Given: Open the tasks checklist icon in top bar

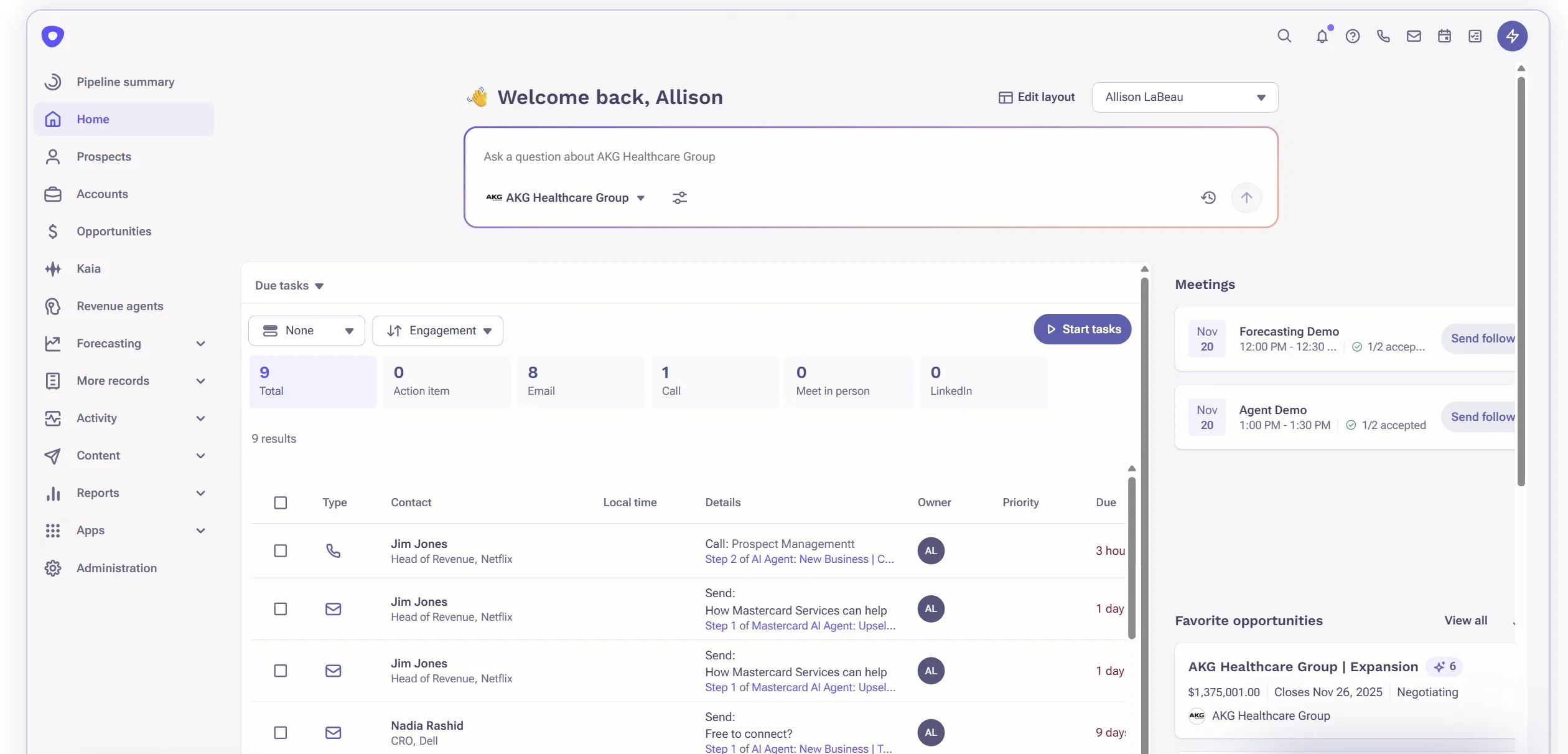Looking at the screenshot, I should [1475, 36].
